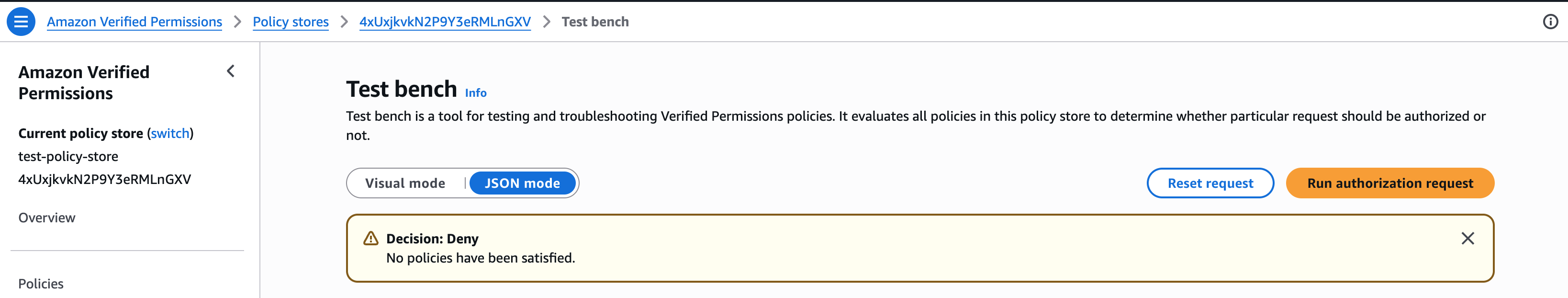
Task: Click the test-policy-store name in sidebar
Action: [x=68, y=157]
